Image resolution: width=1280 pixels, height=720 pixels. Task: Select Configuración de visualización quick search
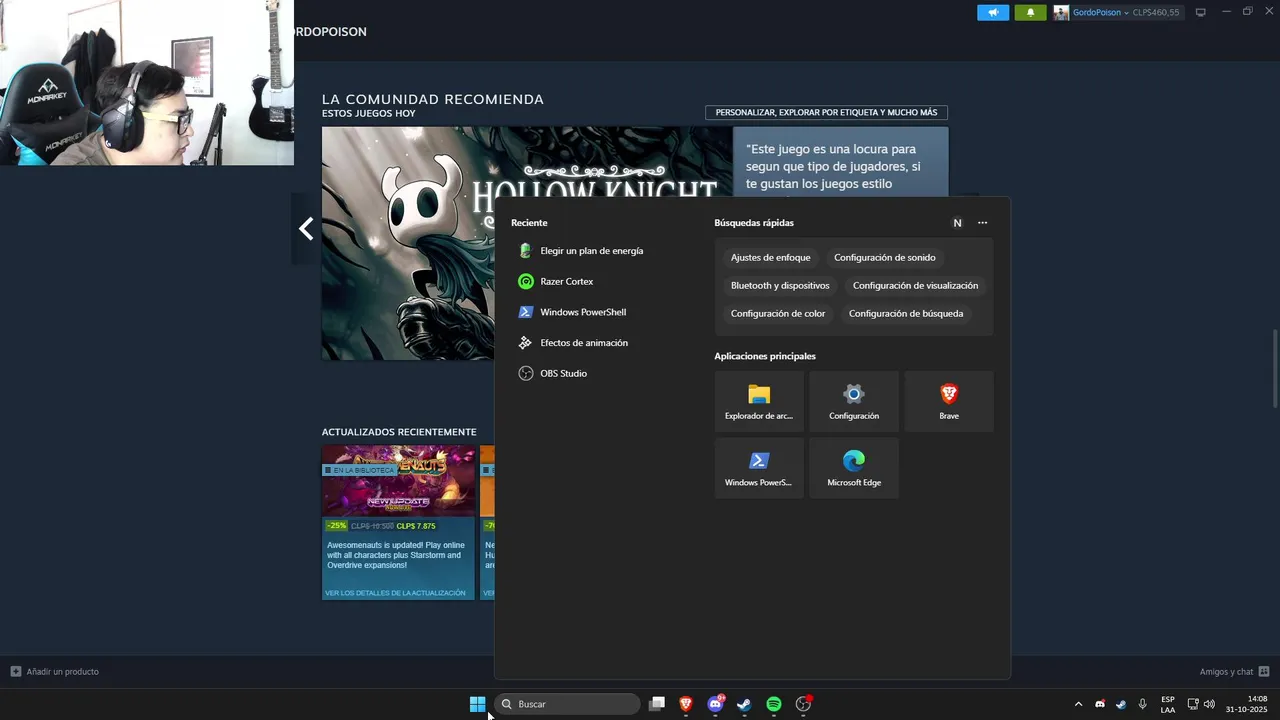tap(915, 286)
